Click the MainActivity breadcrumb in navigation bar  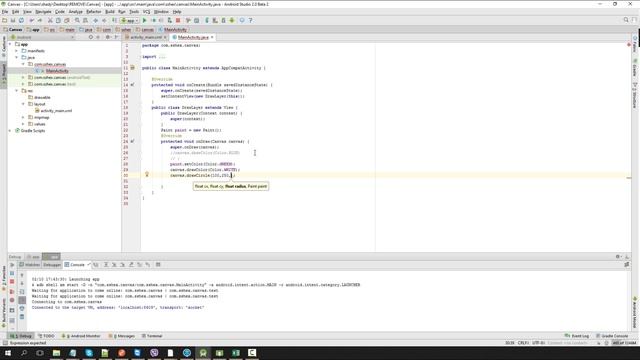(x=173, y=29)
